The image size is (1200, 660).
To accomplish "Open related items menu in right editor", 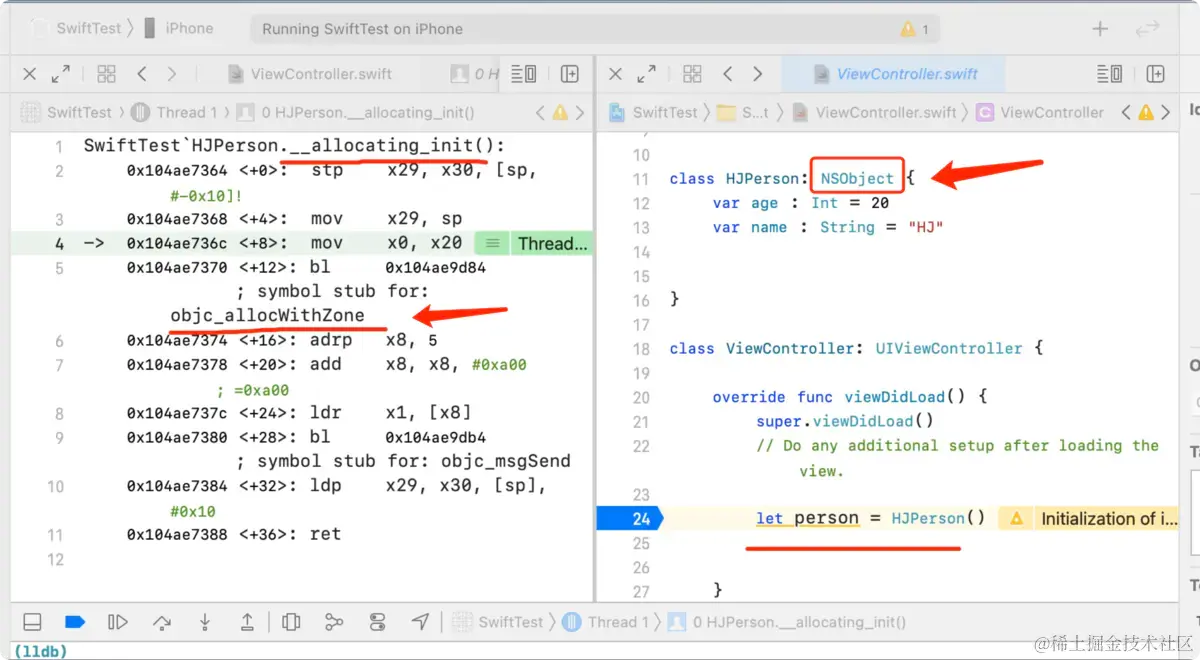I will coord(692,74).
